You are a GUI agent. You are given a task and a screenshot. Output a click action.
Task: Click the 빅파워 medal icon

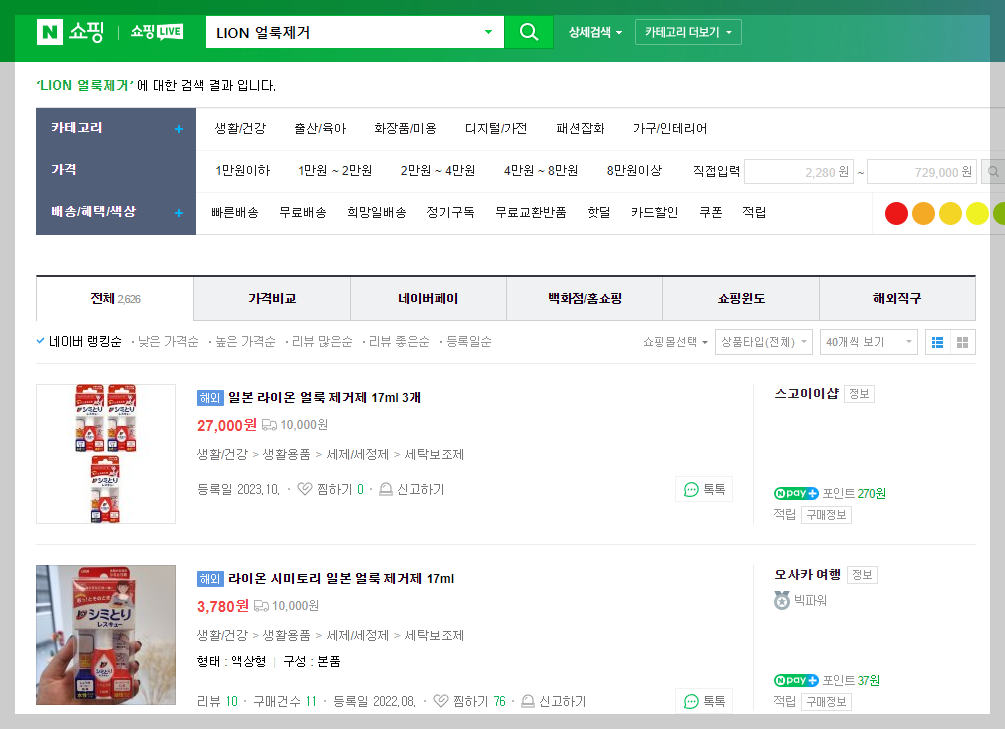[782, 601]
